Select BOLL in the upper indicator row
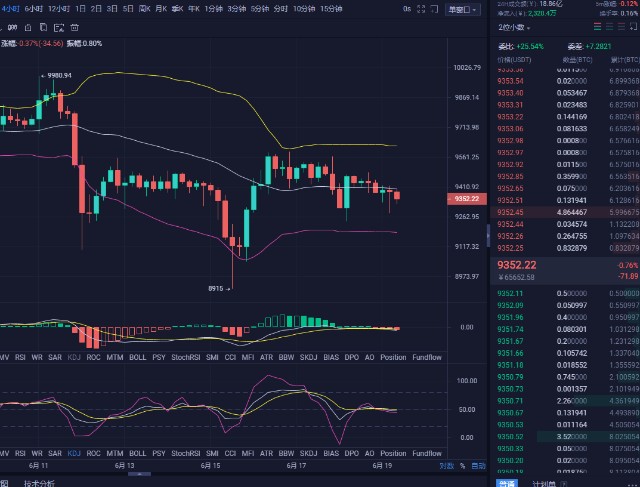This screenshot has height=487, width=640. pos(138,357)
